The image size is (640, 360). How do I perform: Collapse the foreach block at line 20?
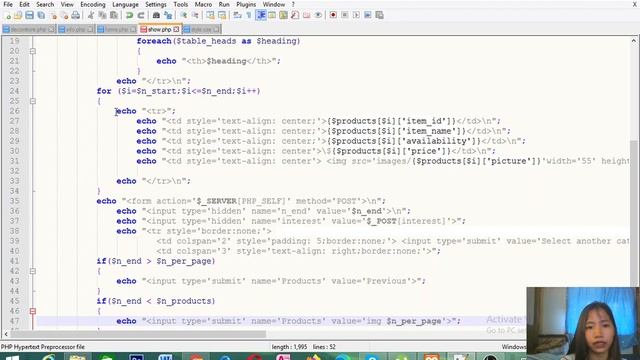pyautogui.click(x=33, y=51)
